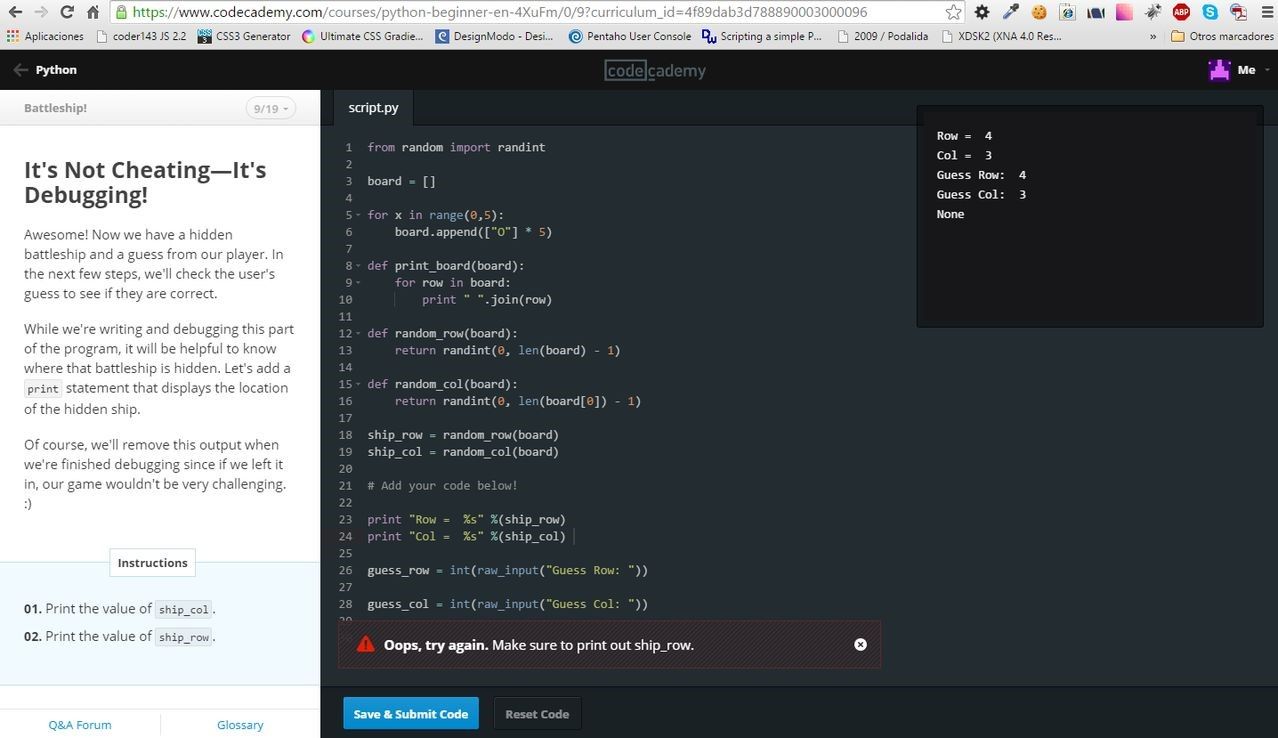Collapse the random_row function code fold

pos(357,333)
